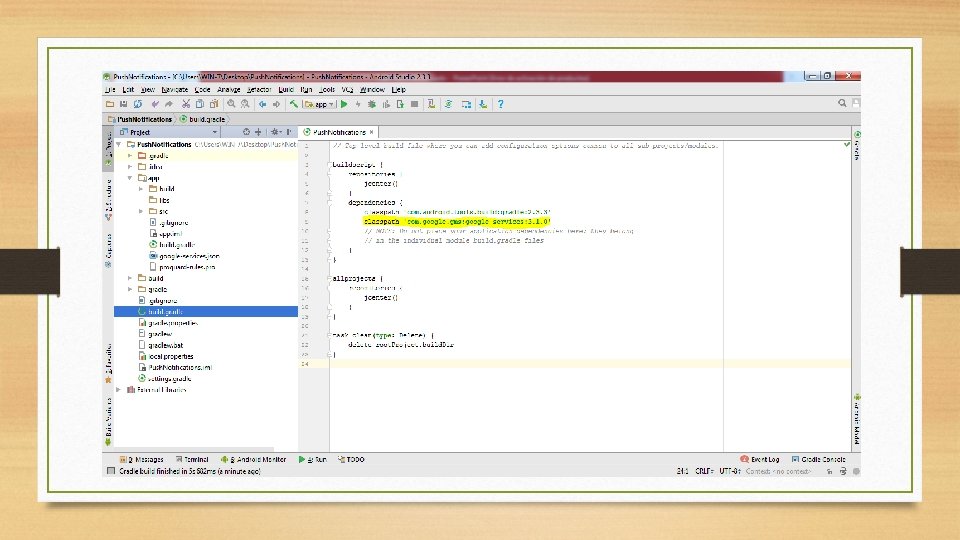Open the Analyze menu
The width and height of the screenshot is (960, 540).
click(228, 89)
